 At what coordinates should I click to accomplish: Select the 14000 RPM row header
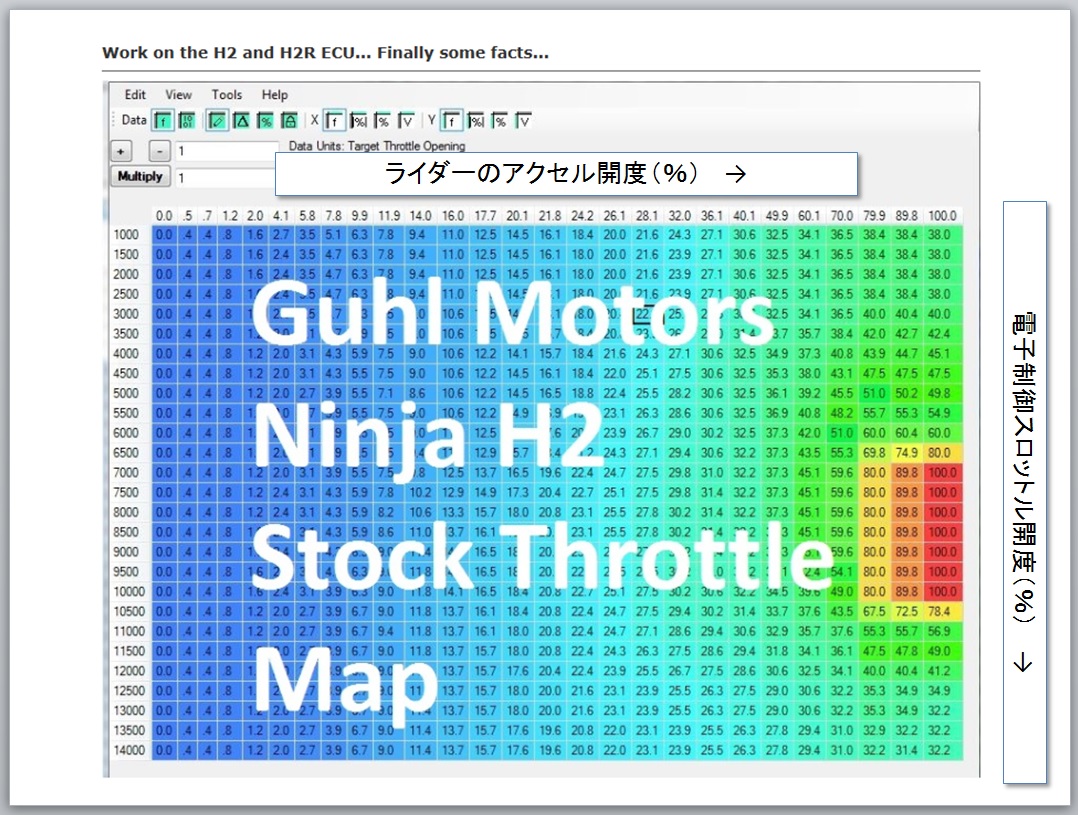[x=129, y=750]
